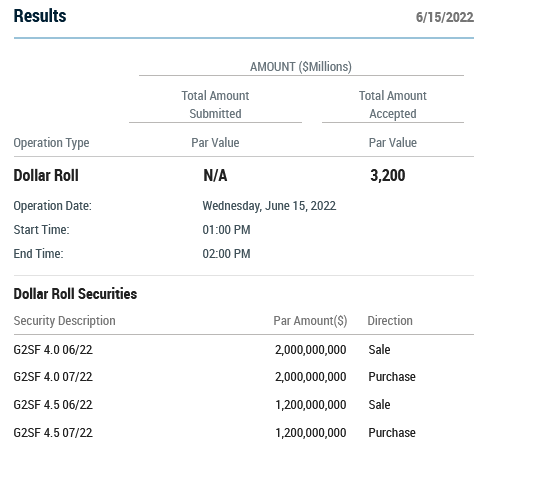This screenshot has height=482, width=534.
Task: Click the AMOUNT ($Millions) header
Action: [x=301, y=67]
